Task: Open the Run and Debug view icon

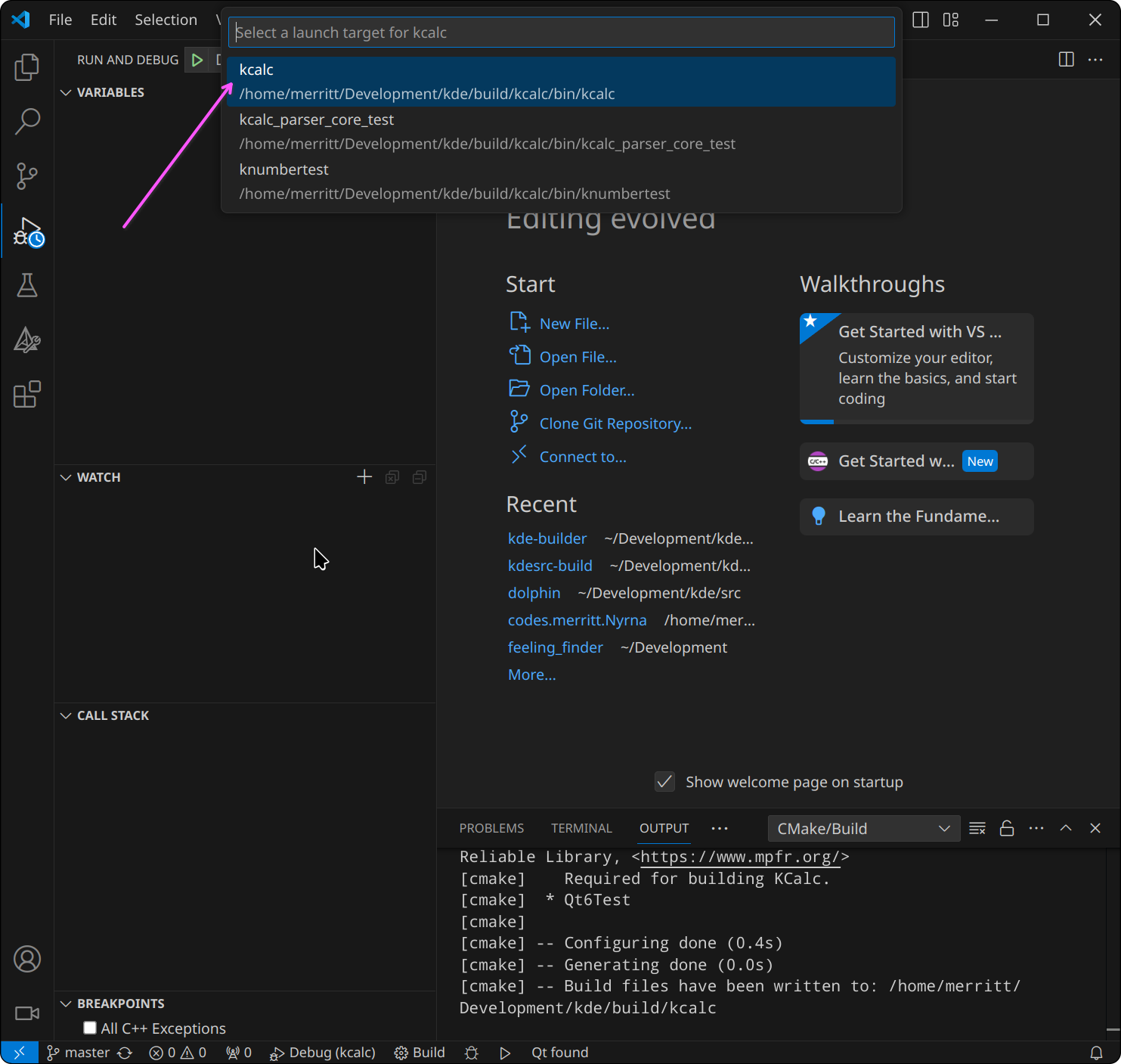Action: (27, 231)
